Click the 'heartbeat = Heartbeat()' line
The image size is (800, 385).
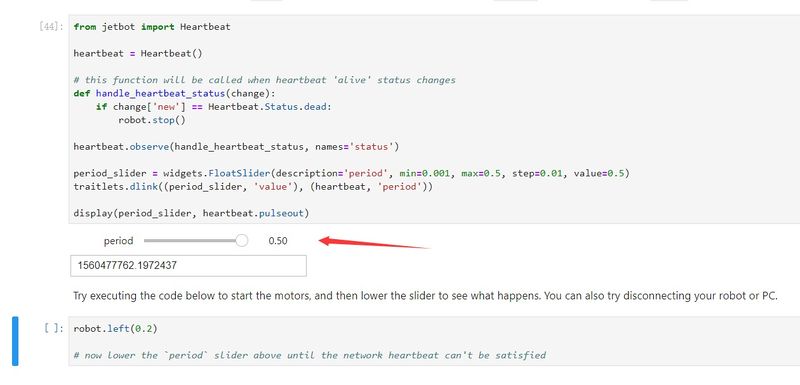point(138,53)
